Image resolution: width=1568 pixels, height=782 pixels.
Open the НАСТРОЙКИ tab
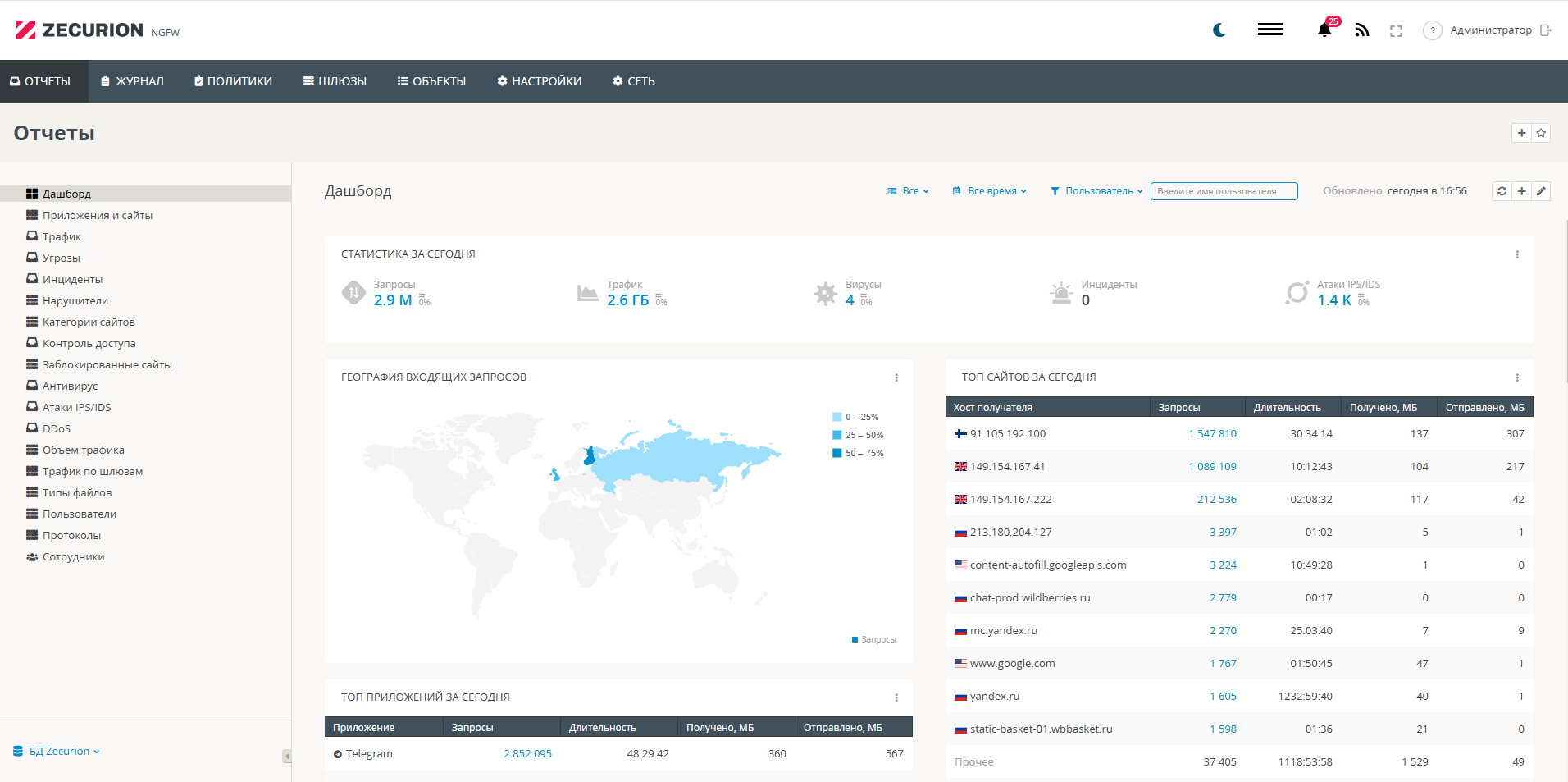tap(539, 81)
